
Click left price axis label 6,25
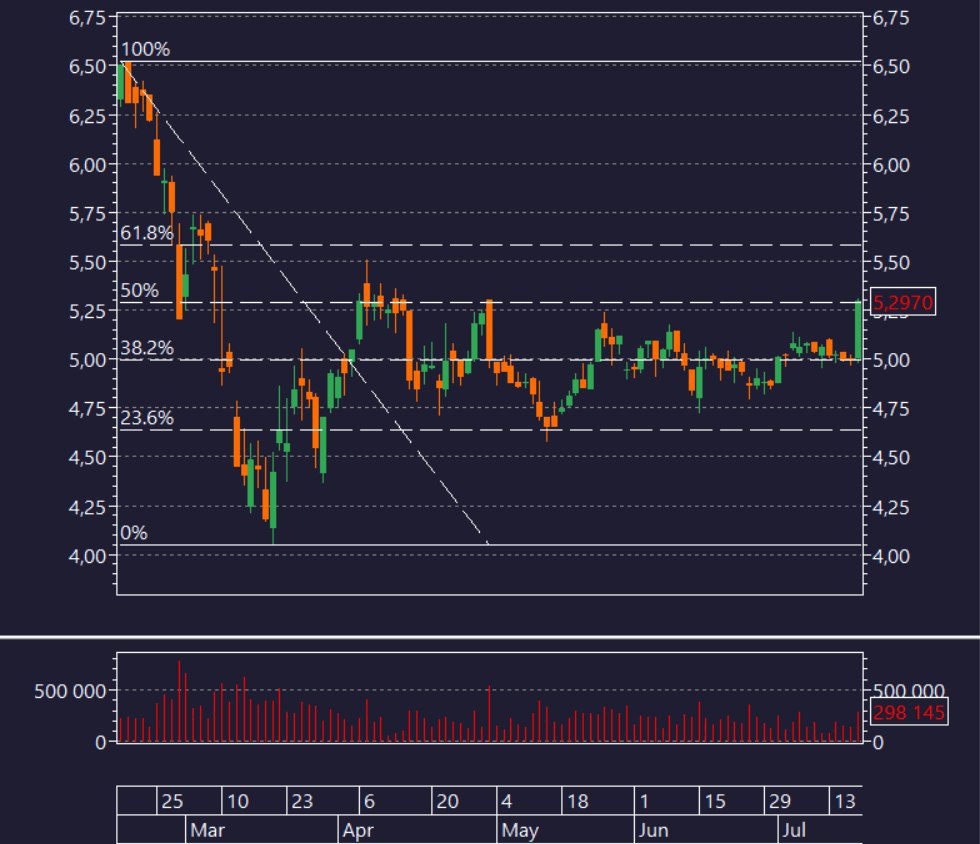88,116
